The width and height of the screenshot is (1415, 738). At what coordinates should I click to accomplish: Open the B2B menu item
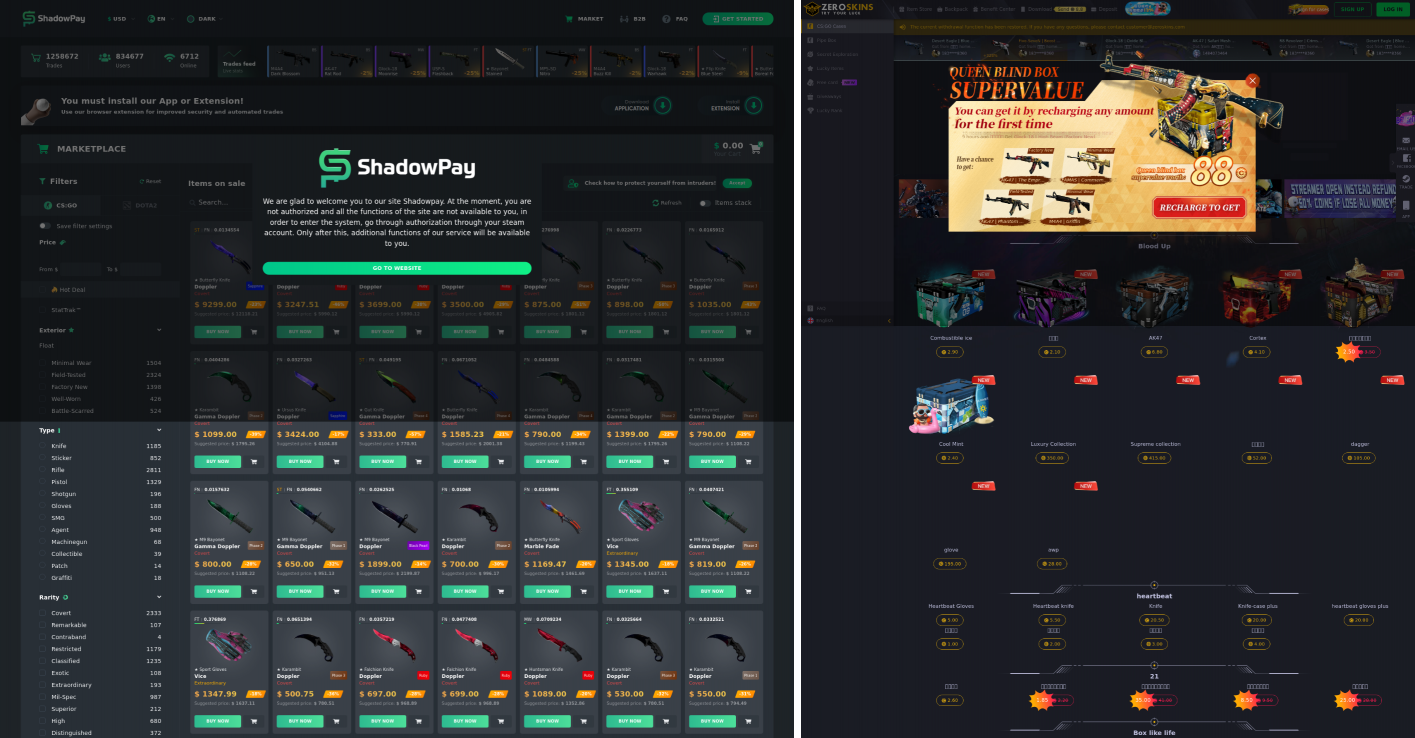633,18
